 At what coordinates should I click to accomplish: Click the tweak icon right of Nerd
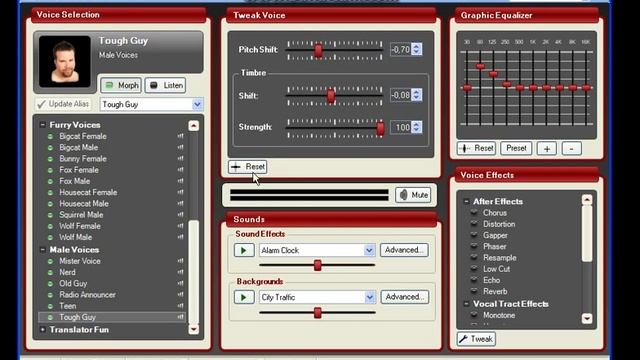click(180, 272)
